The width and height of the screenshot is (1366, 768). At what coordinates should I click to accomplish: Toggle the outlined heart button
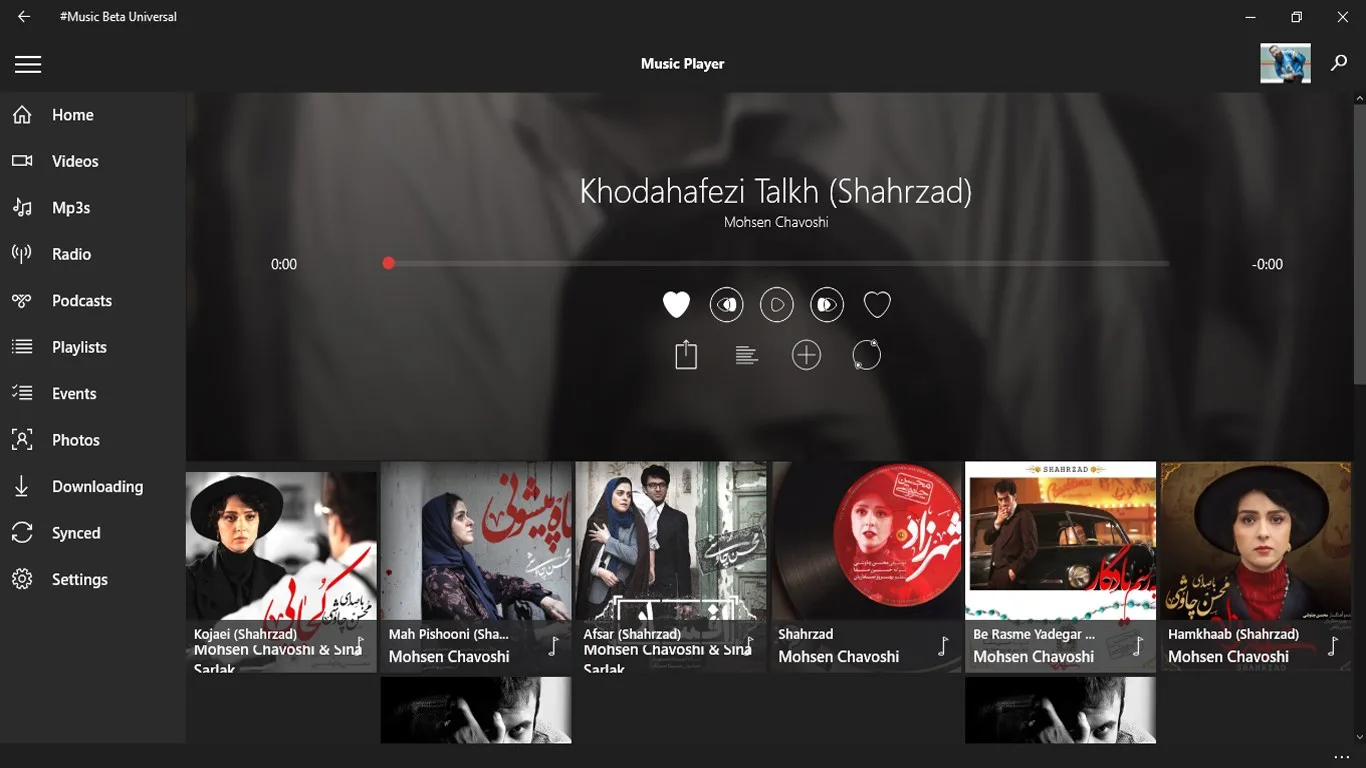(877, 304)
